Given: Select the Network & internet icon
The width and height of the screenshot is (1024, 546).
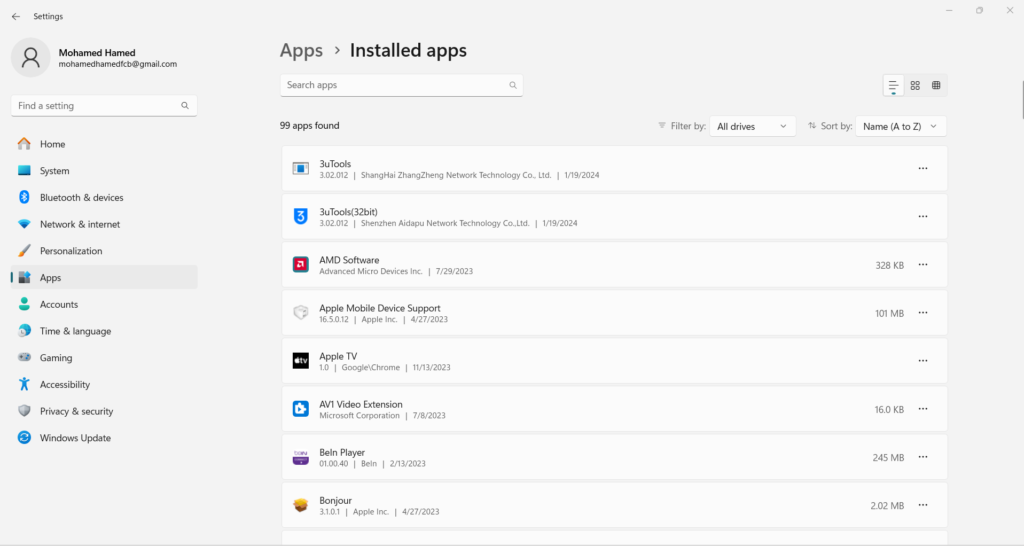Looking at the screenshot, I should coord(25,225).
